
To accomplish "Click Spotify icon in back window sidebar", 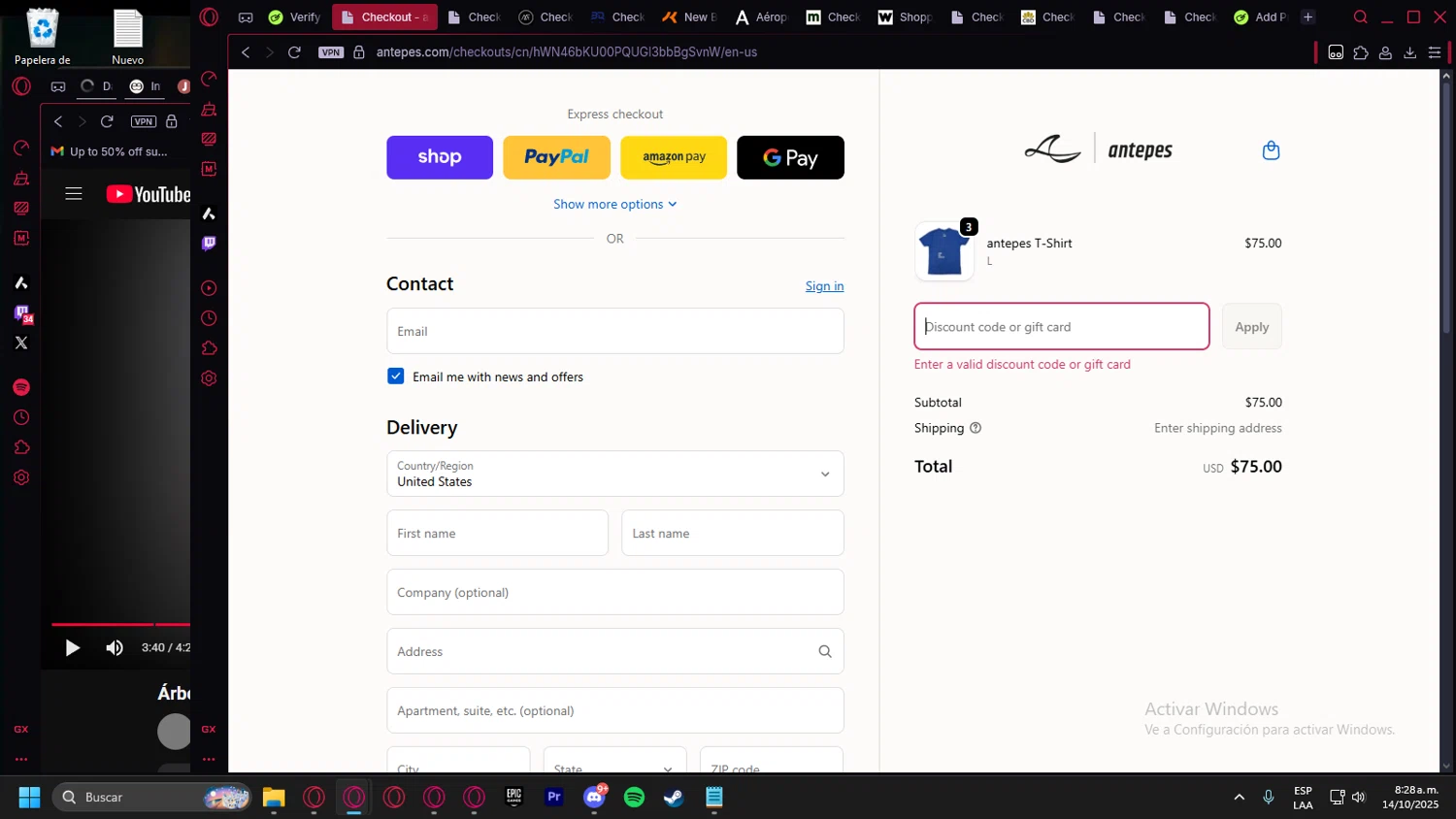I will pyautogui.click(x=21, y=387).
